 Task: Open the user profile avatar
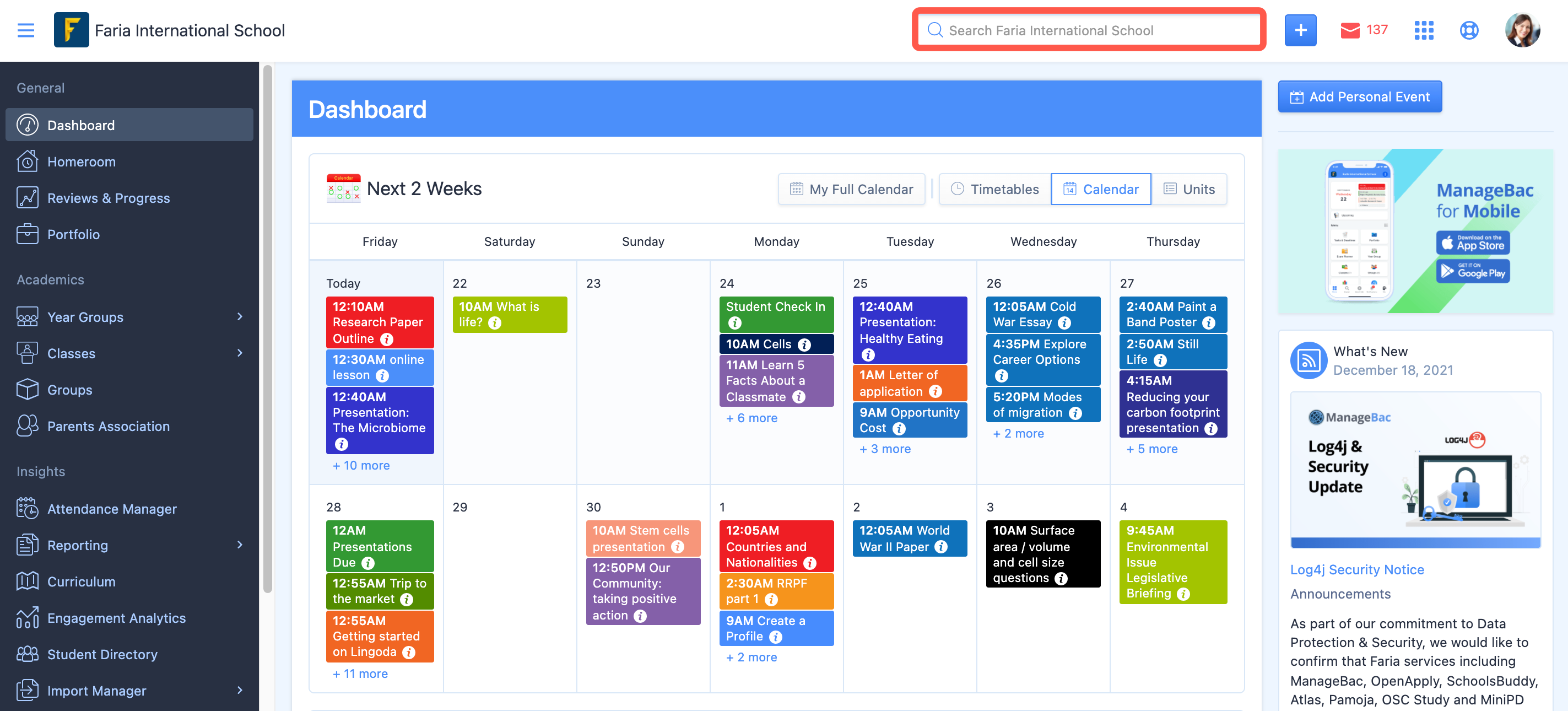coord(1522,30)
